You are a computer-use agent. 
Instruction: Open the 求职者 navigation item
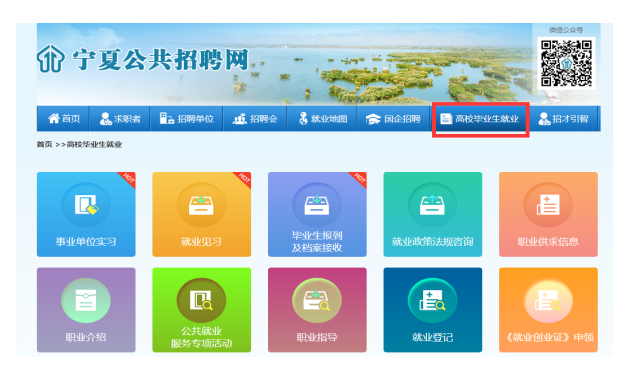(x=120, y=119)
